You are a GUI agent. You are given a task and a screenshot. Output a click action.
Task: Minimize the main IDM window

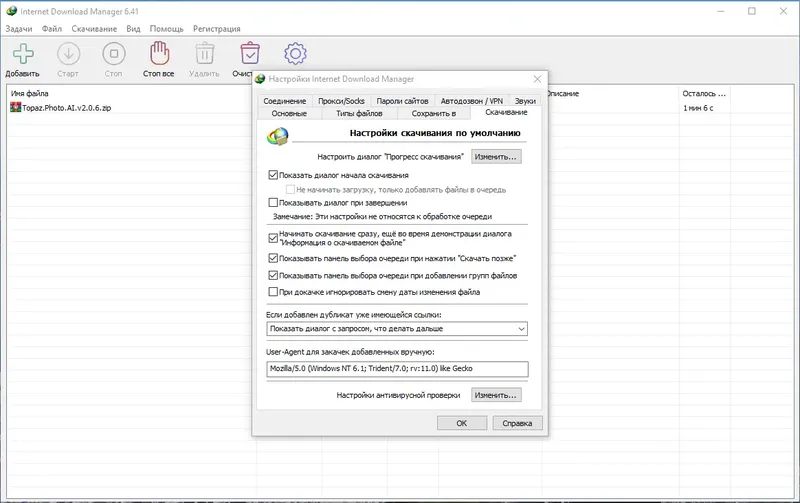click(721, 11)
